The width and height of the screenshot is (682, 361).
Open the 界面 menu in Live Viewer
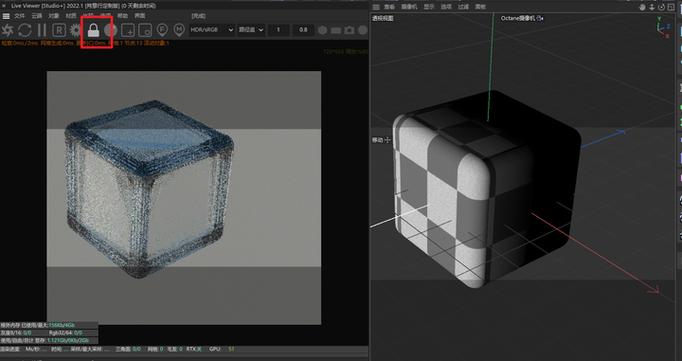coord(140,16)
